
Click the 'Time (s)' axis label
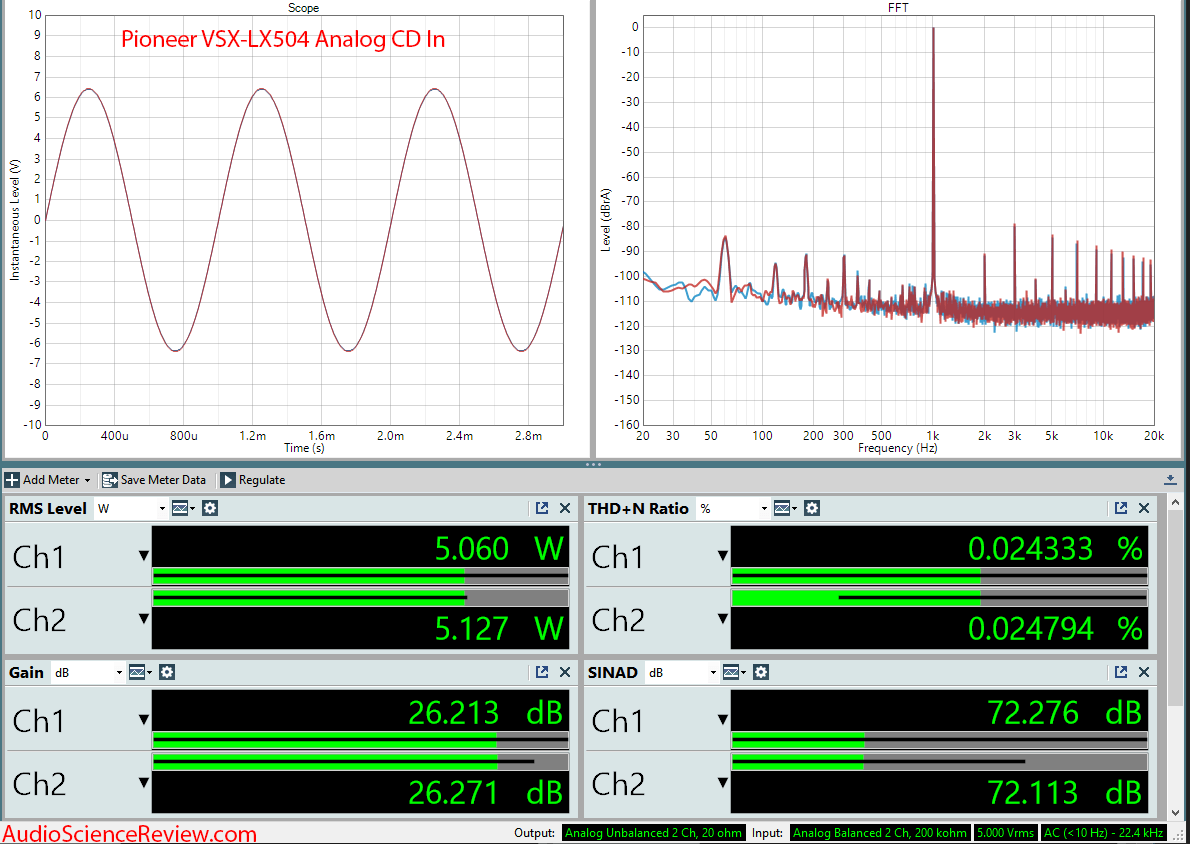pos(304,448)
